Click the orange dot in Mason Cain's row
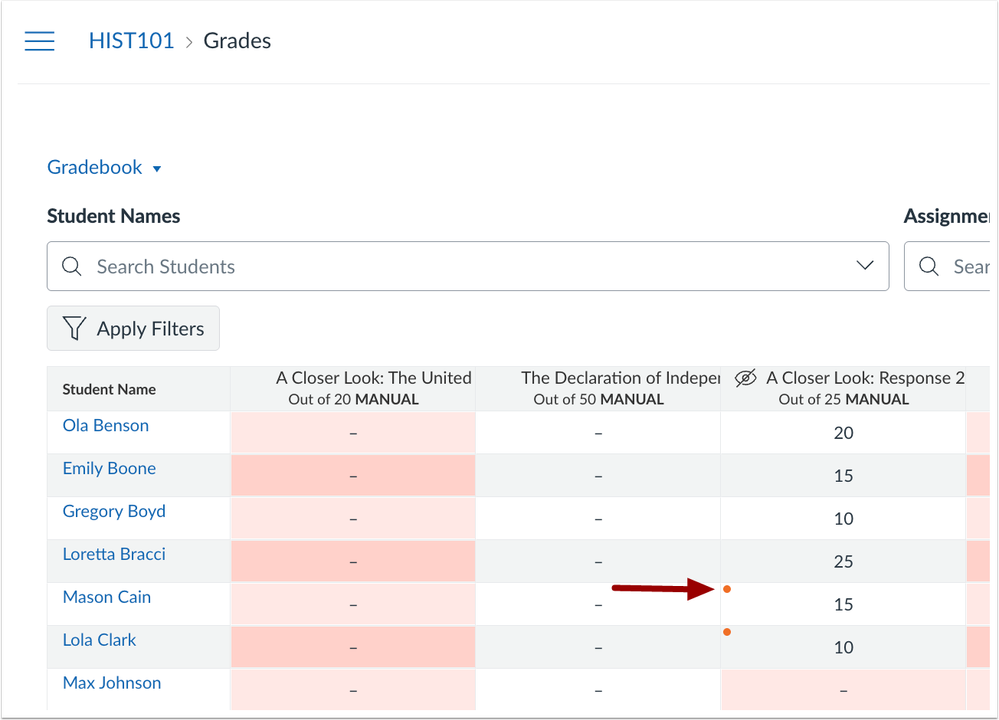The width and height of the screenshot is (999, 720). [727, 589]
